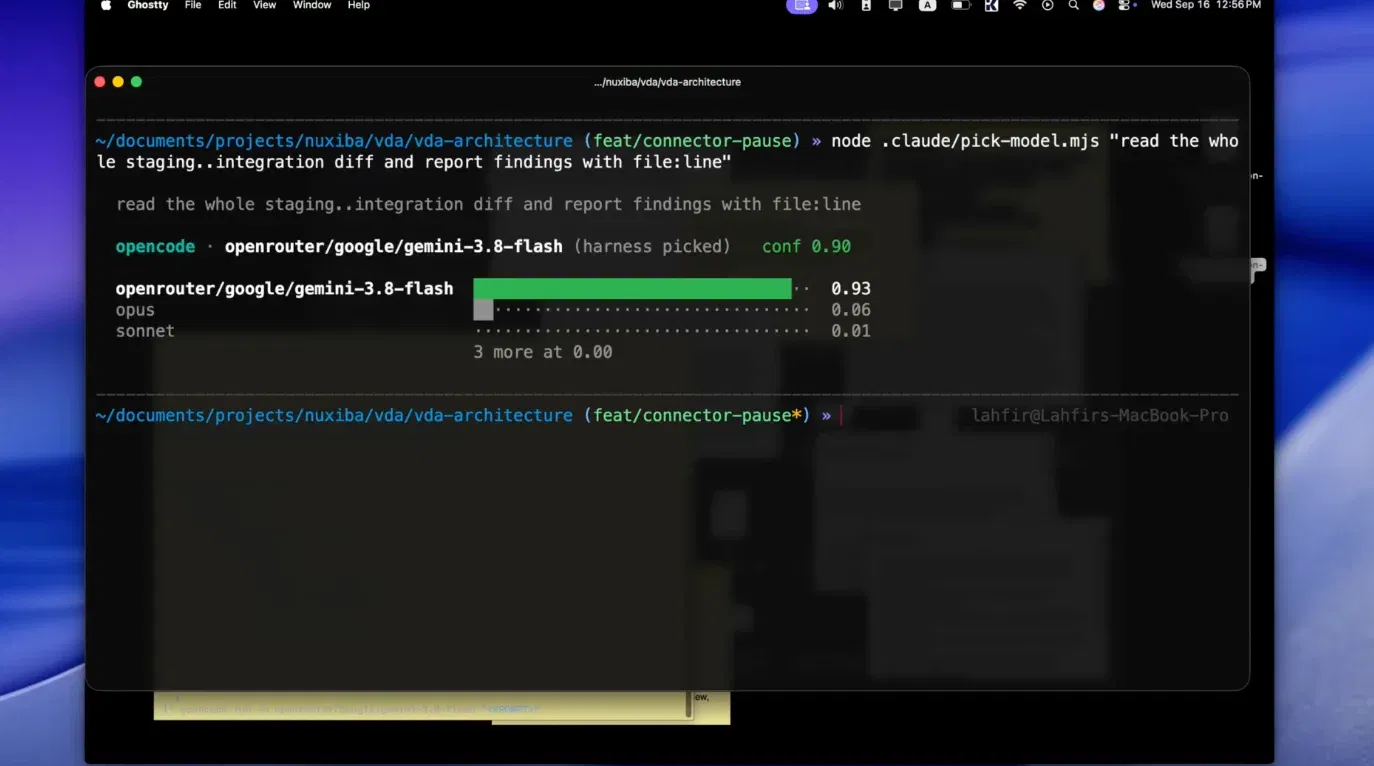Click the green gemini-3.8-flash score bar

632,289
